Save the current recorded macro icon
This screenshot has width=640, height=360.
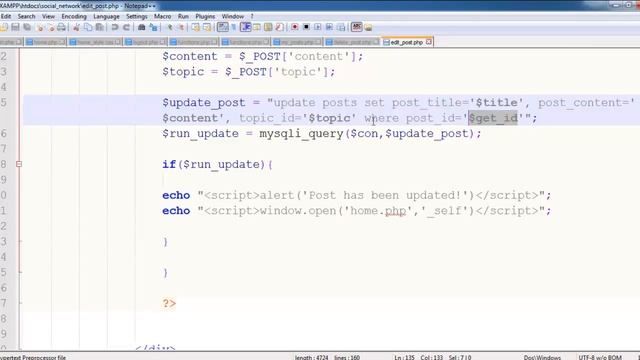[341, 27]
